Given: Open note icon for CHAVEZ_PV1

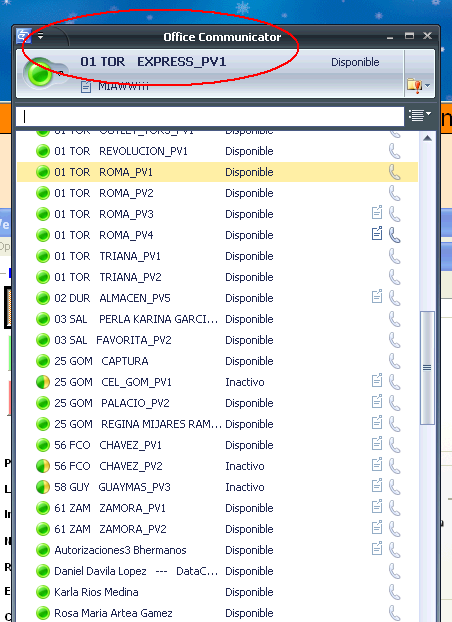Looking at the screenshot, I should point(377,443).
